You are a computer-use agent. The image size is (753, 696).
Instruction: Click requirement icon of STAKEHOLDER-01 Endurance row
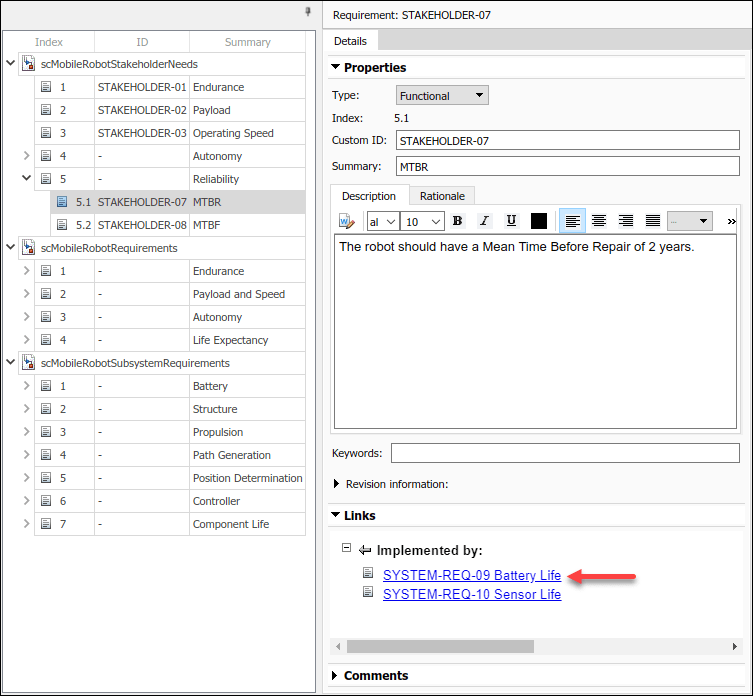[46, 87]
